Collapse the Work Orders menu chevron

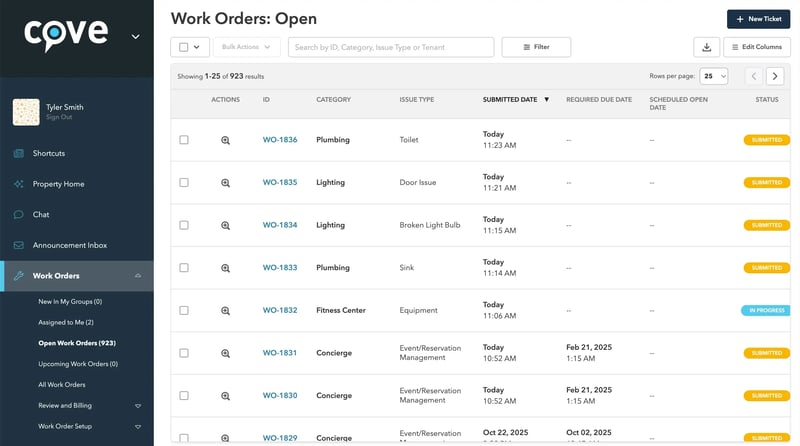coord(138,276)
